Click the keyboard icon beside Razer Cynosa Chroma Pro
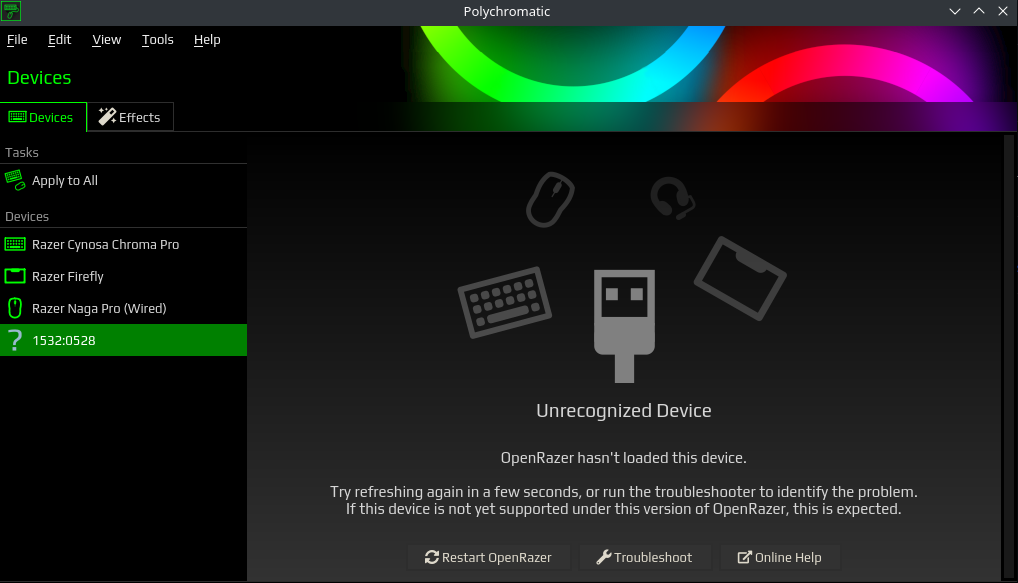This screenshot has height=583, width=1018. (x=15, y=244)
